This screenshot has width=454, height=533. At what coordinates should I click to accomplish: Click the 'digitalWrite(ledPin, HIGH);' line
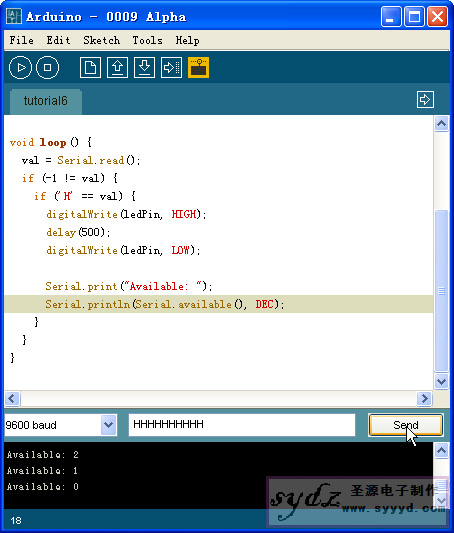(126, 214)
